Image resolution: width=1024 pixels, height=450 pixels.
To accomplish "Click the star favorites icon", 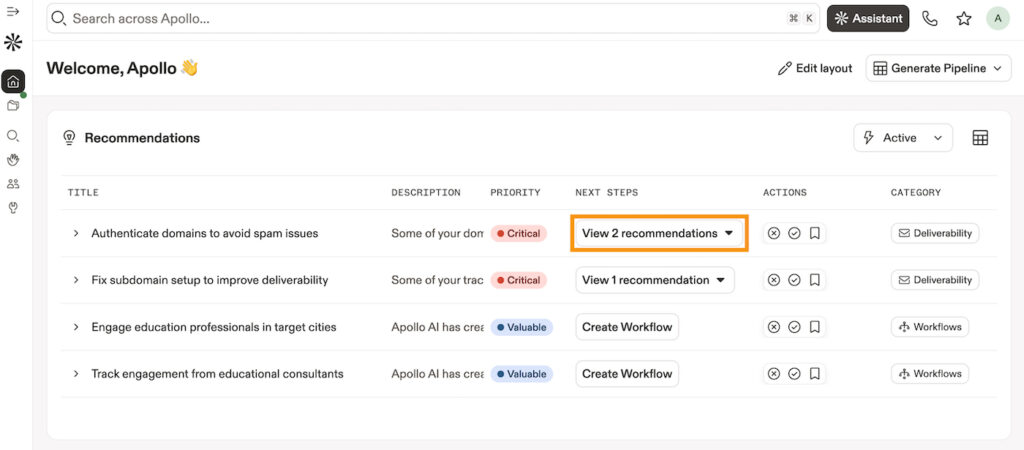I will tap(964, 19).
